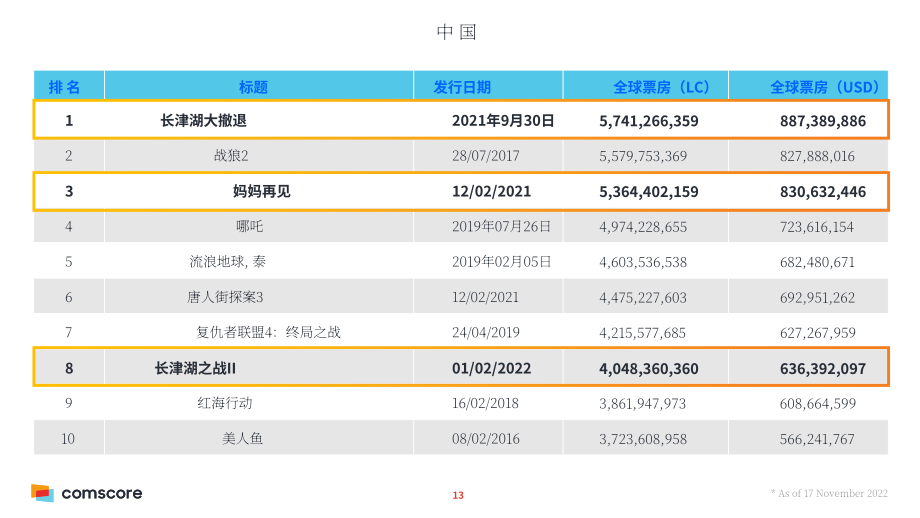Select the date 08/02/2016

(x=485, y=439)
